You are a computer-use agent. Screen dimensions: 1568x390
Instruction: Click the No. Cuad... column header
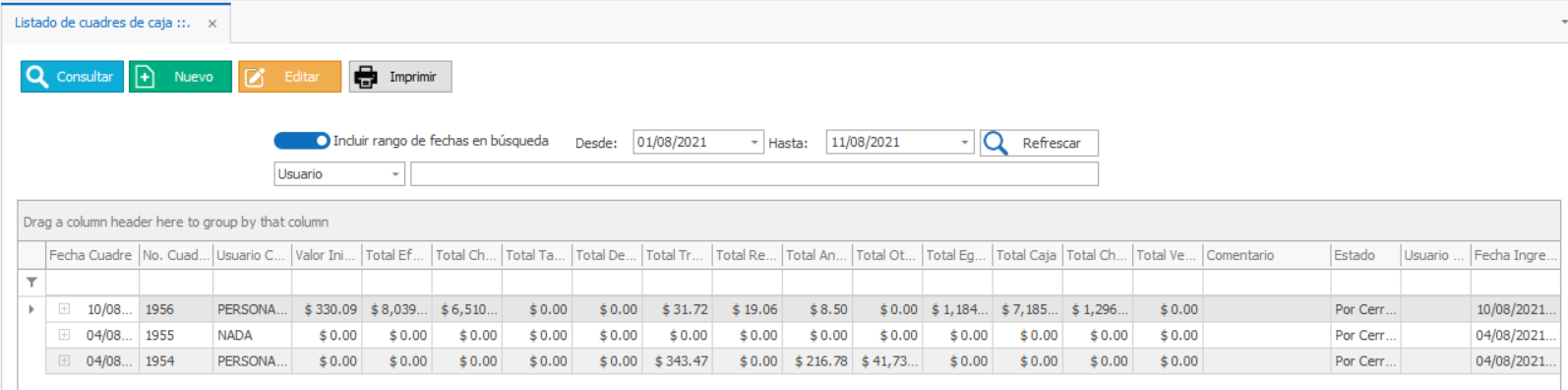coord(176,255)
